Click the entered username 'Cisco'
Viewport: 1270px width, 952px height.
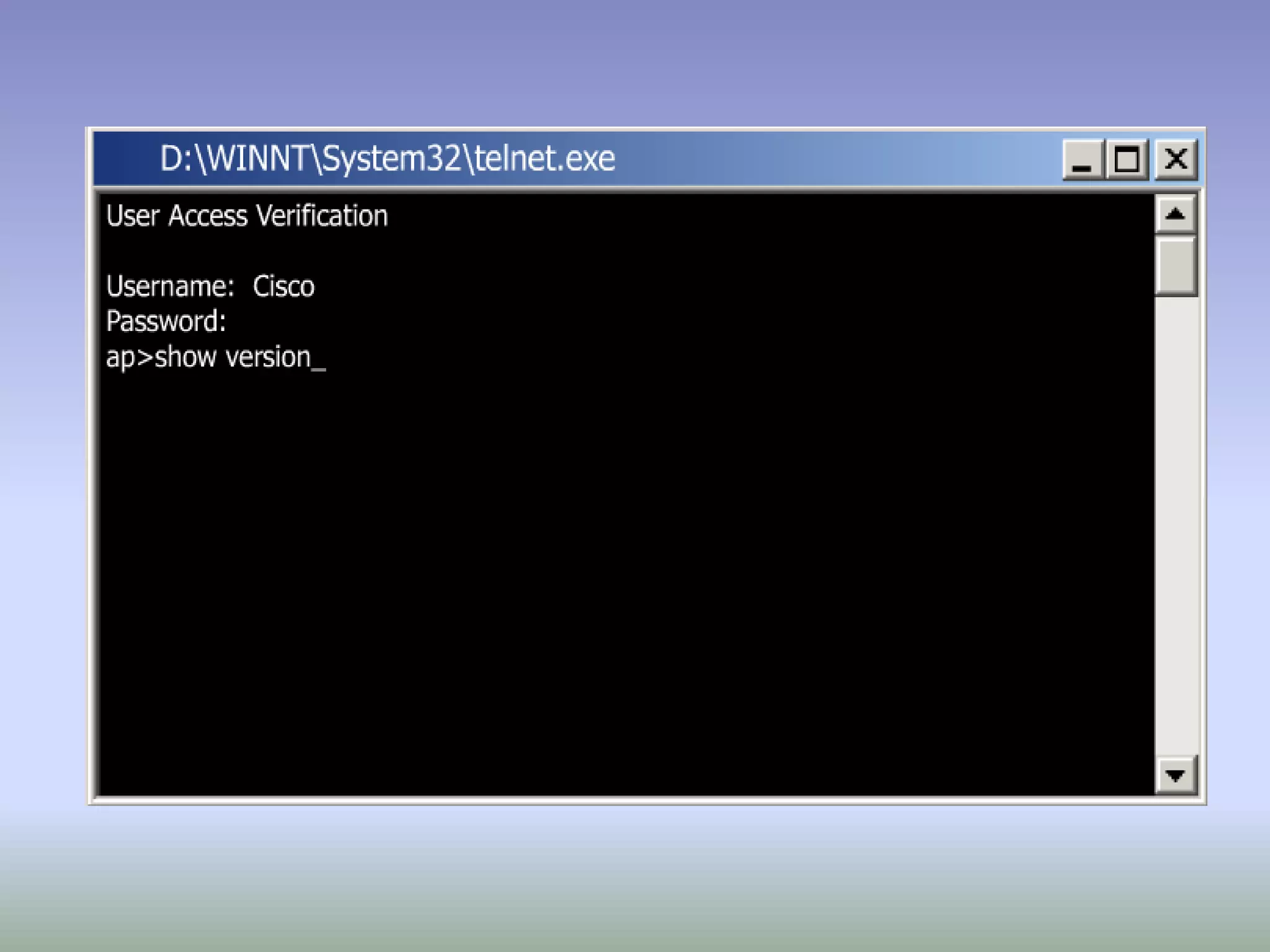pyautogui.click(x=283, y=286)
